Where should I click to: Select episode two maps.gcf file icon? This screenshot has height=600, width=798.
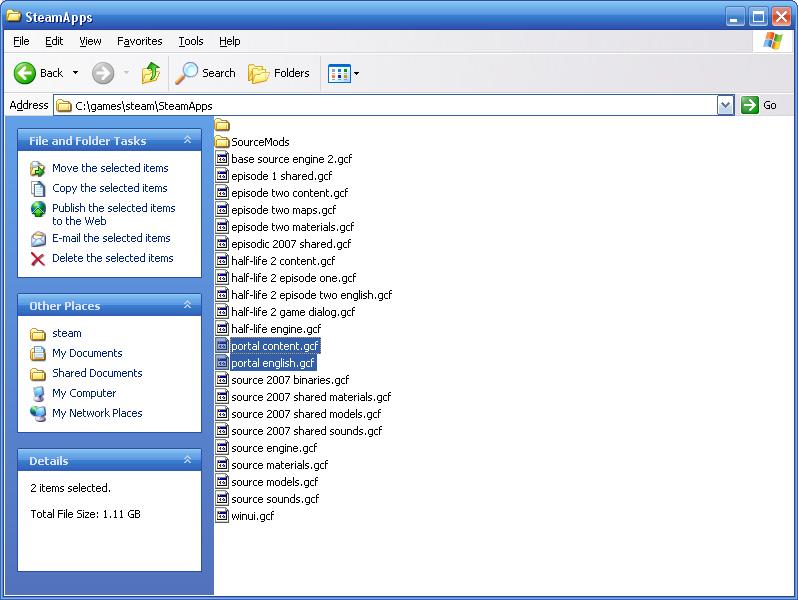click(x=222, y=209)
